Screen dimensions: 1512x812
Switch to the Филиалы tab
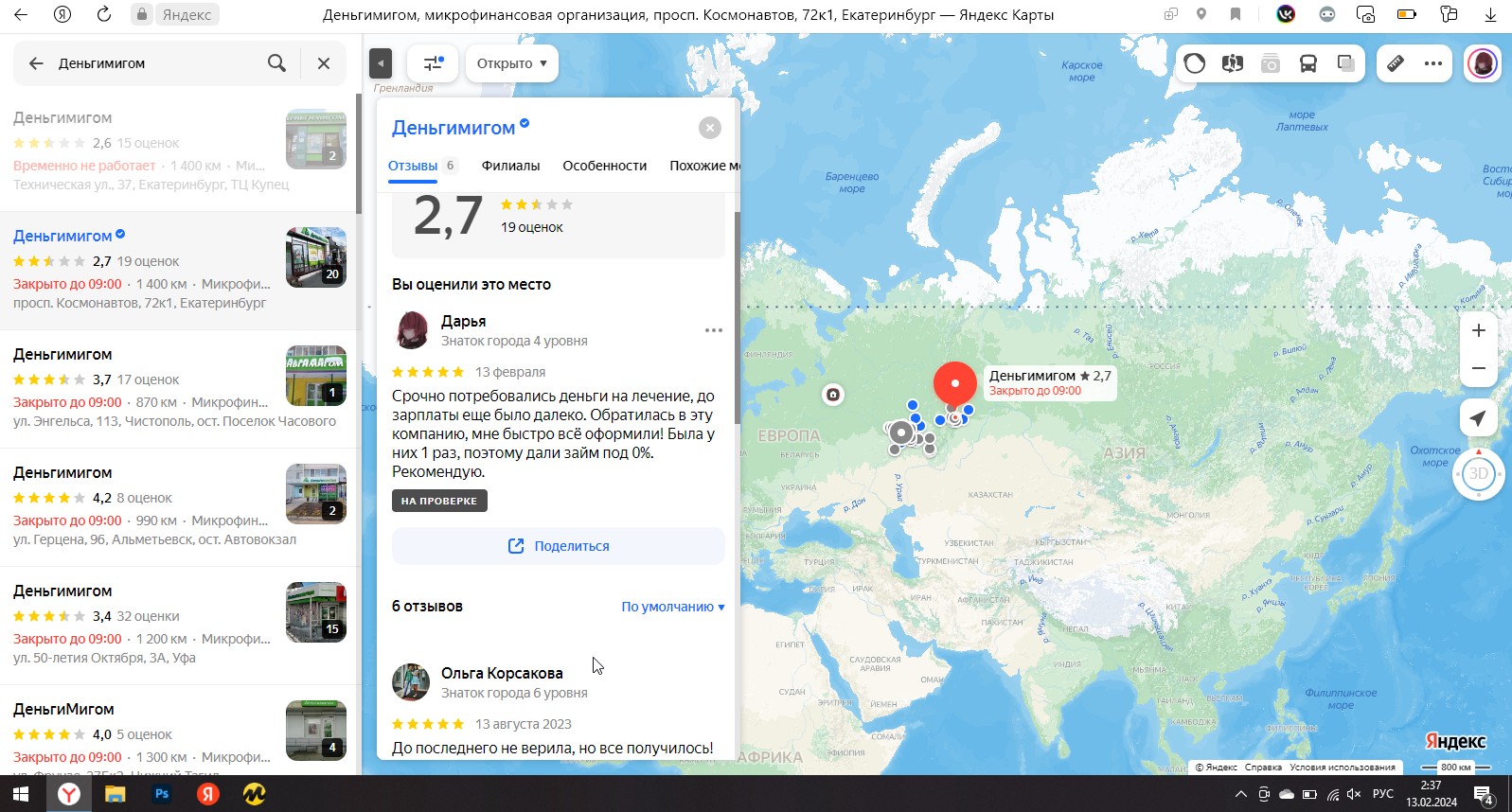click(510, 166)
